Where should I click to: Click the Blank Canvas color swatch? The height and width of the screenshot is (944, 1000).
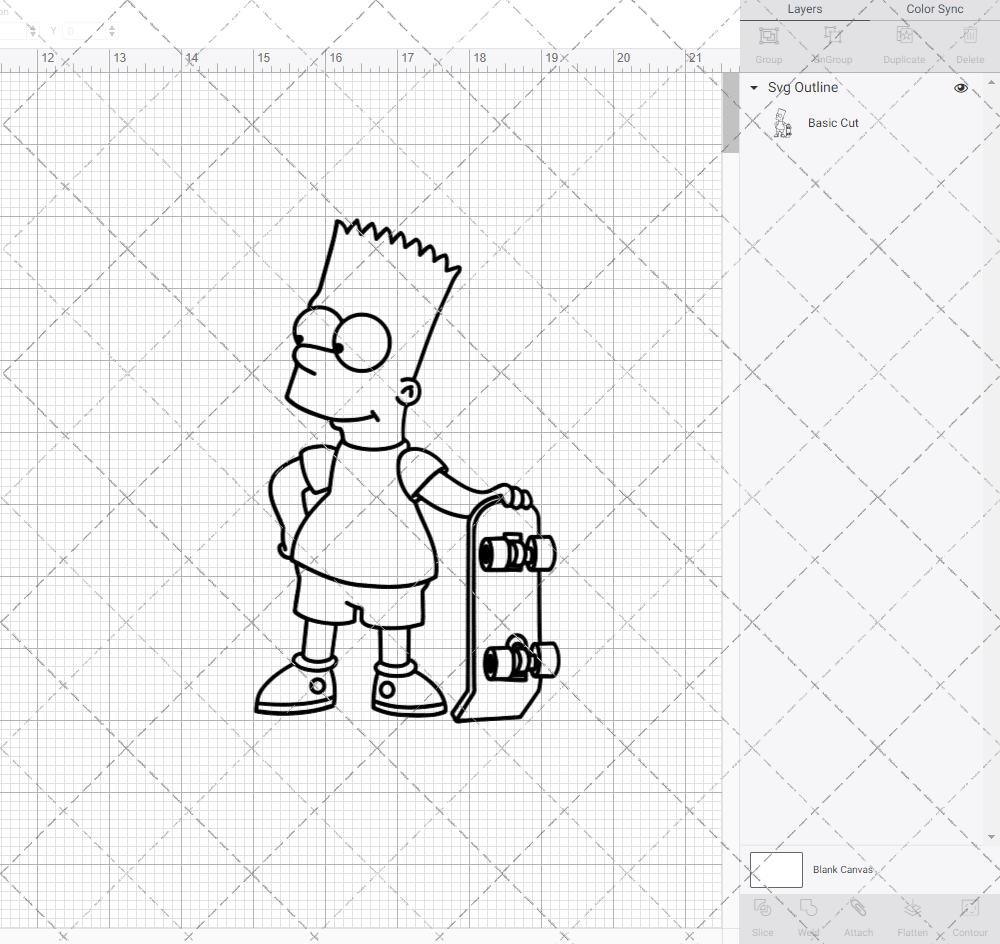click(776, 870)
